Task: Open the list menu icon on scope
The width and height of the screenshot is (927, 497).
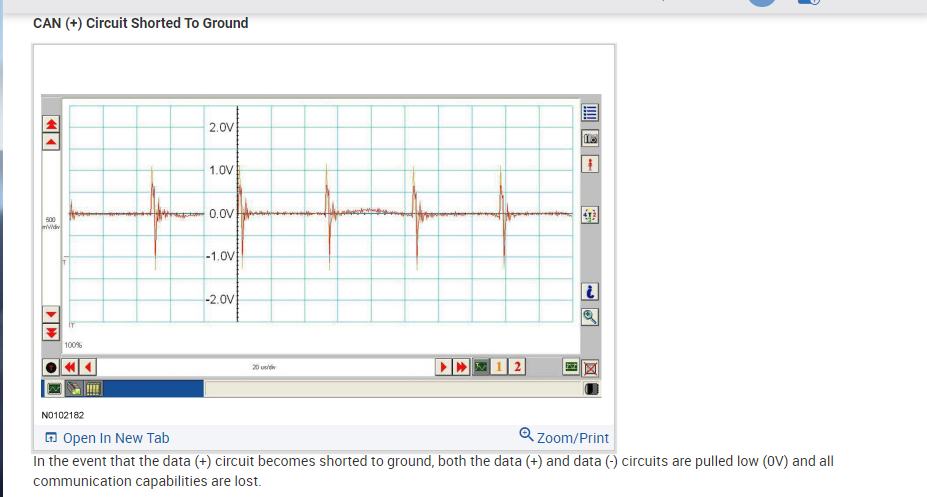Action: tap(589, 112)
